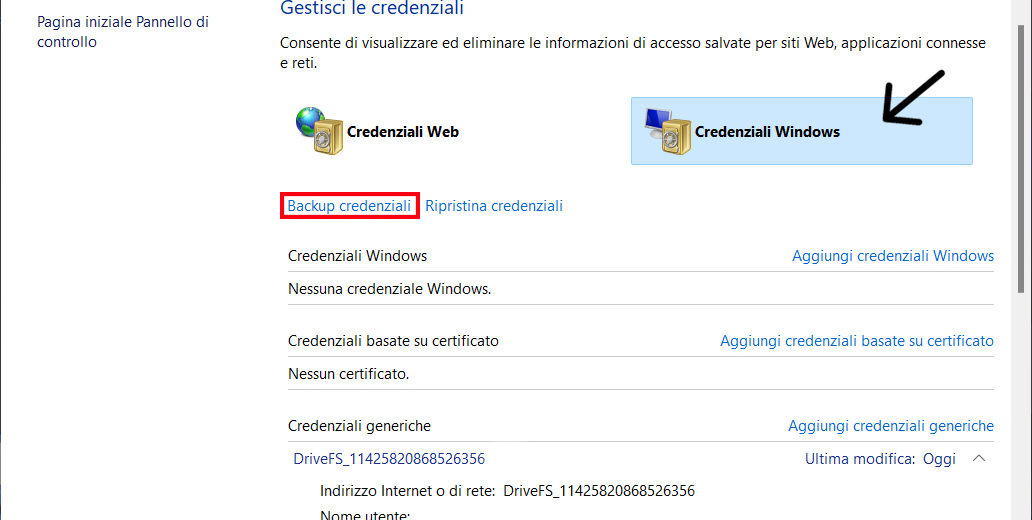1032x520 pixels.
Task: Click the Nessuna credenziale Windows text
Action: (x=390, y=289)
